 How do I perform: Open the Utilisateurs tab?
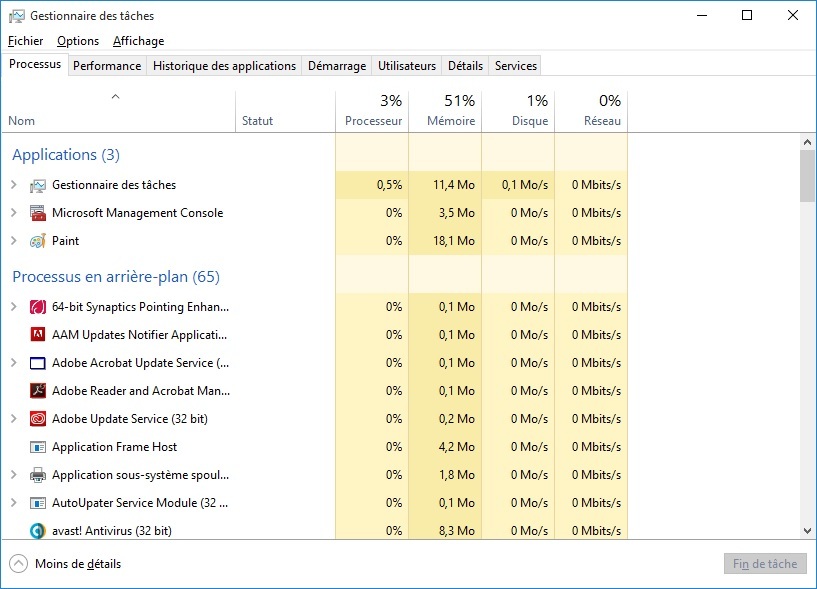coord(407,66)
